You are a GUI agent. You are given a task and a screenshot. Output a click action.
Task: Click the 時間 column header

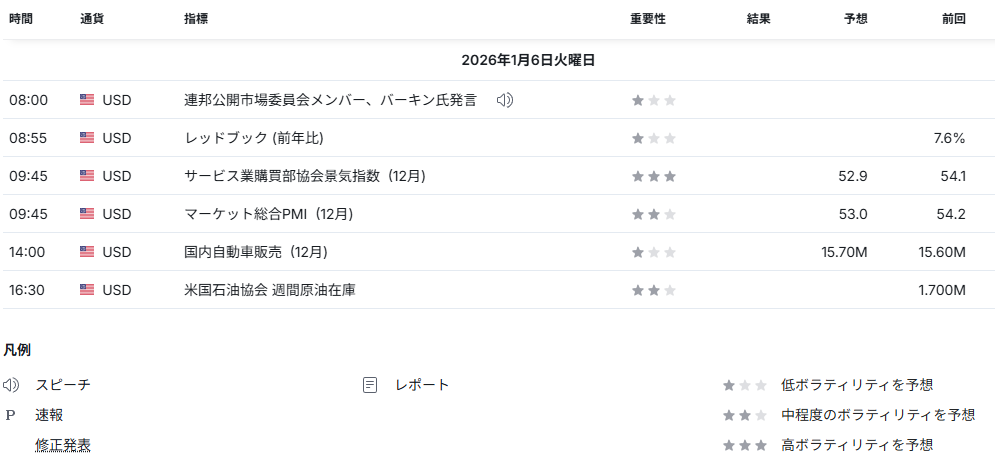[21, 19]
